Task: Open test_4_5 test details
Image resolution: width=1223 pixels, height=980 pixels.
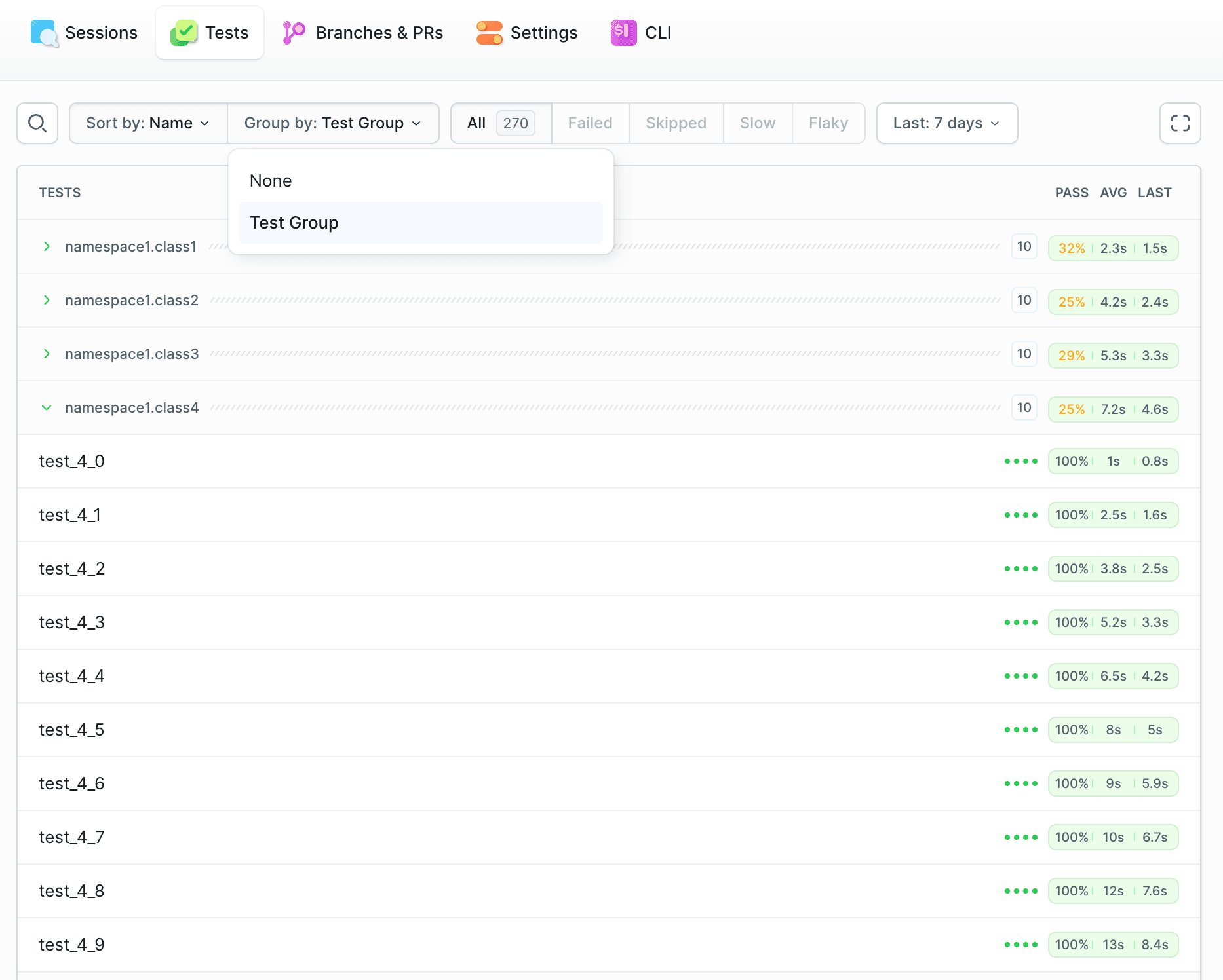Action: 71,730
